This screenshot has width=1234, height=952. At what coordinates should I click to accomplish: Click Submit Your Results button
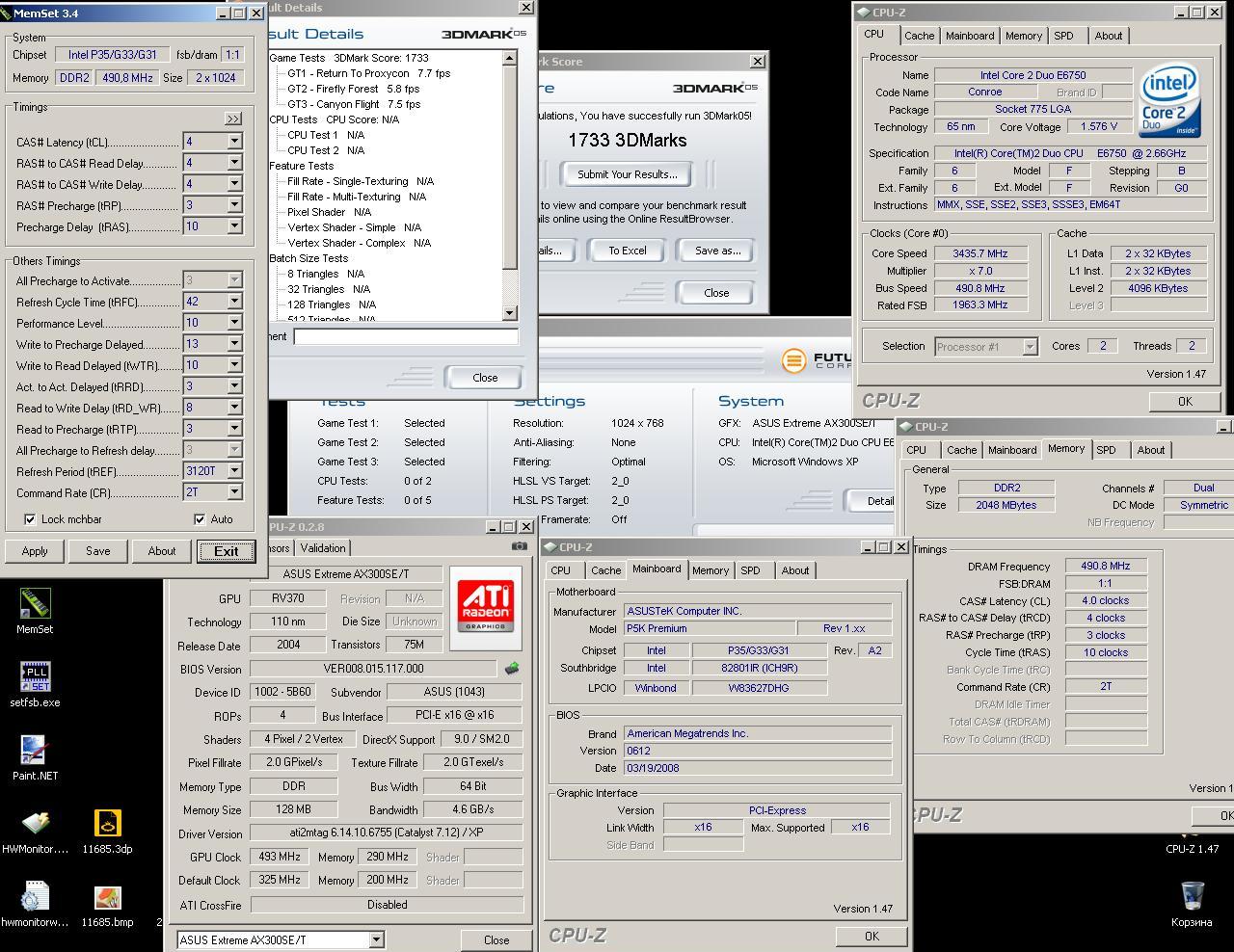(x=628, y=174)
